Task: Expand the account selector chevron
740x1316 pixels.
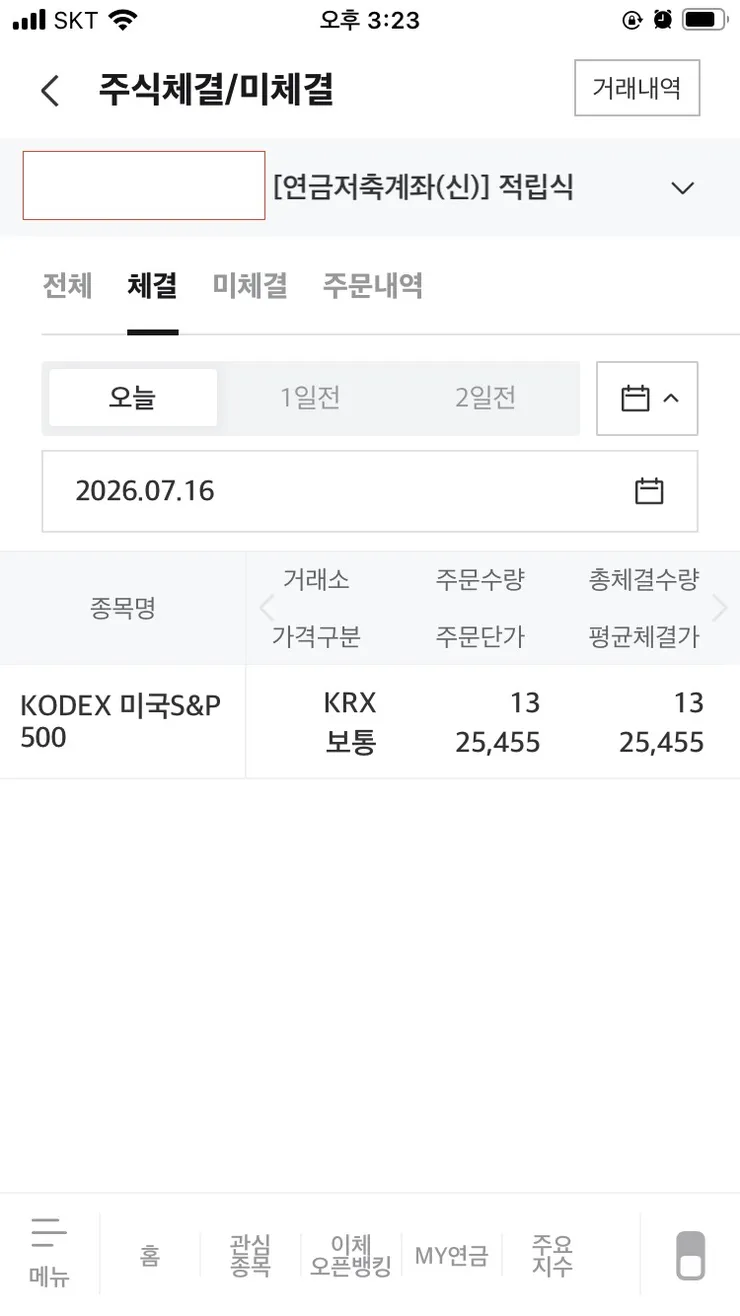Action: 682,188
